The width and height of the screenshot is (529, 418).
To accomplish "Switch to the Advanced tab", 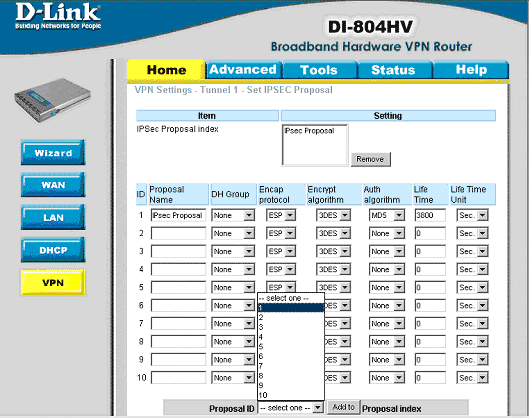I will click(243, 70).
